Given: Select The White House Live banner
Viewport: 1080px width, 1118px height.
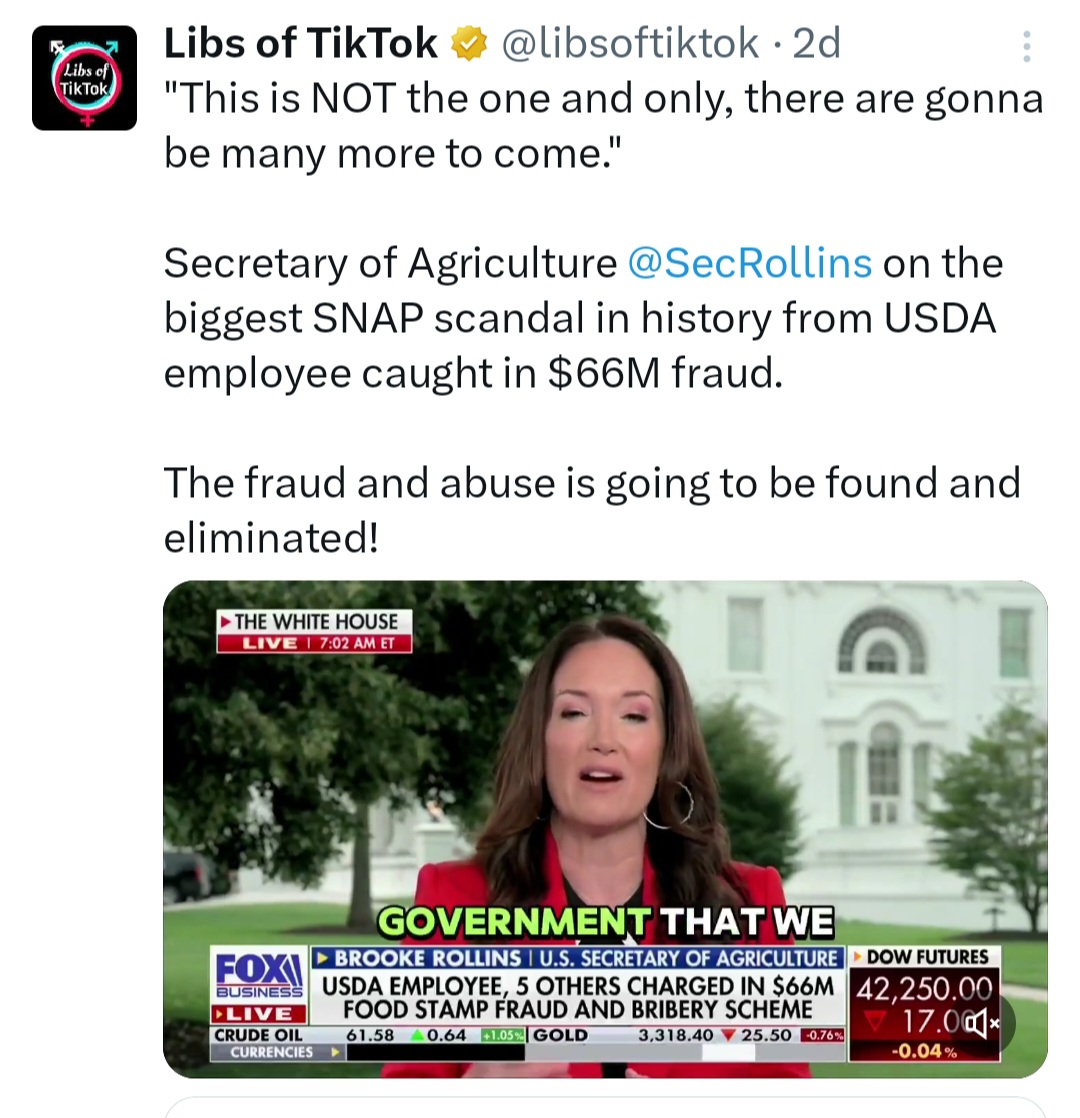Looking at the screenshot, I should click(x=314, y=631).
